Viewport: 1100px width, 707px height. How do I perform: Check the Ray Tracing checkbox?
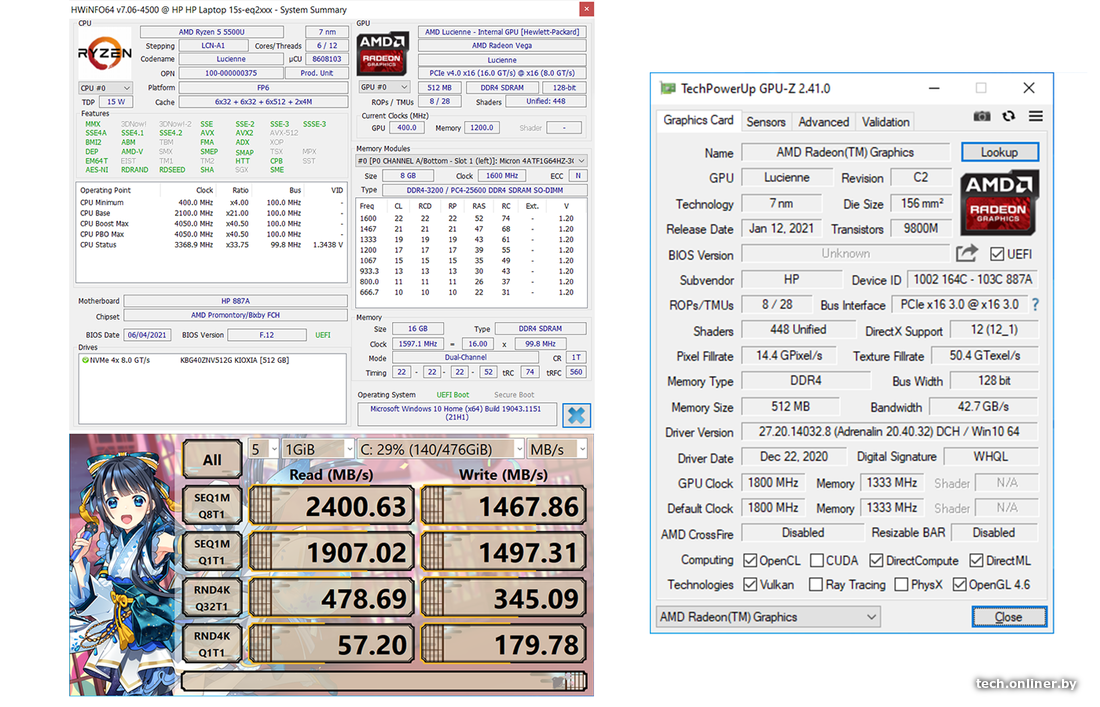point(816,585)
